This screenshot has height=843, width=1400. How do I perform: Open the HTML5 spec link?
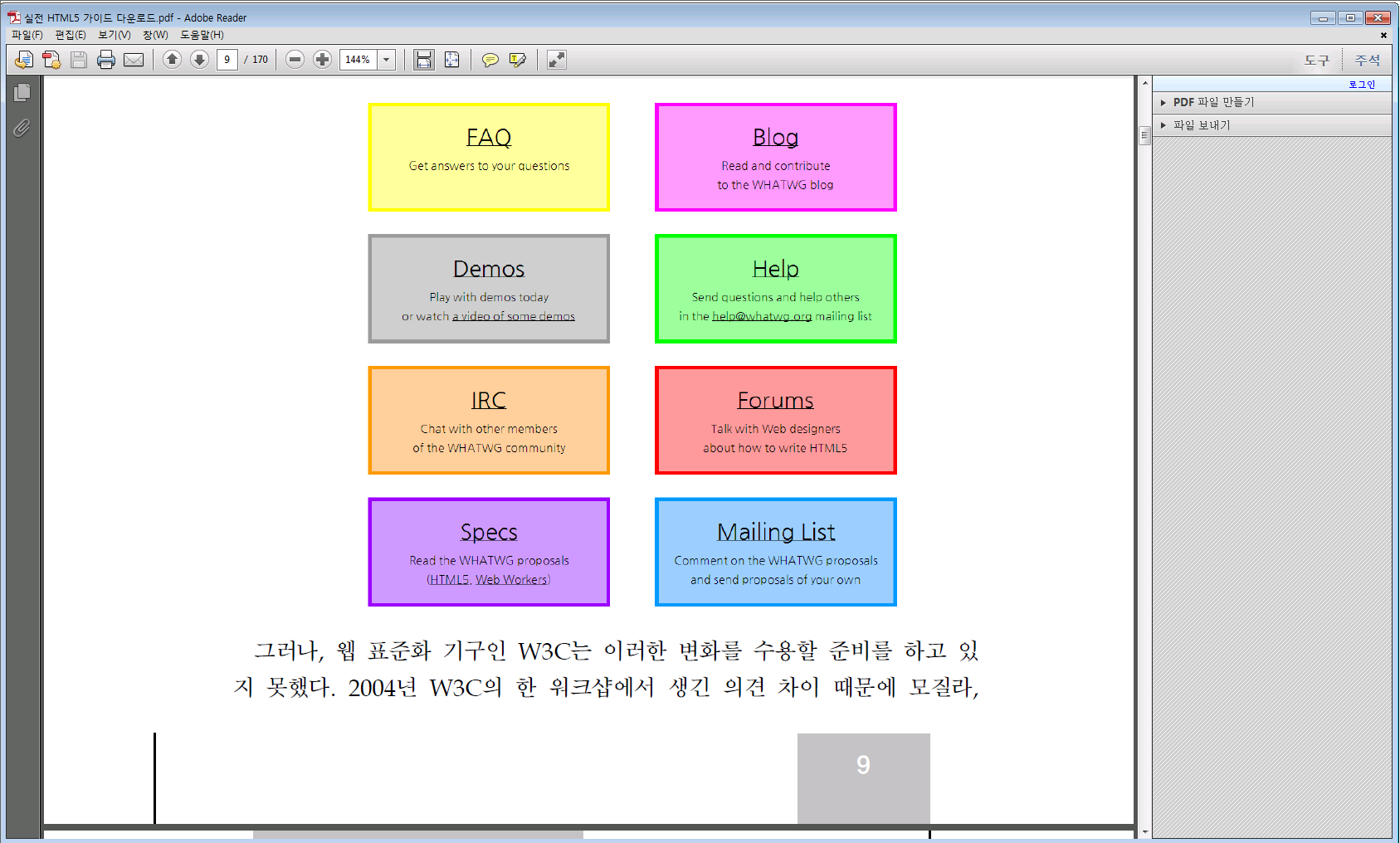[x=449, y=580]
